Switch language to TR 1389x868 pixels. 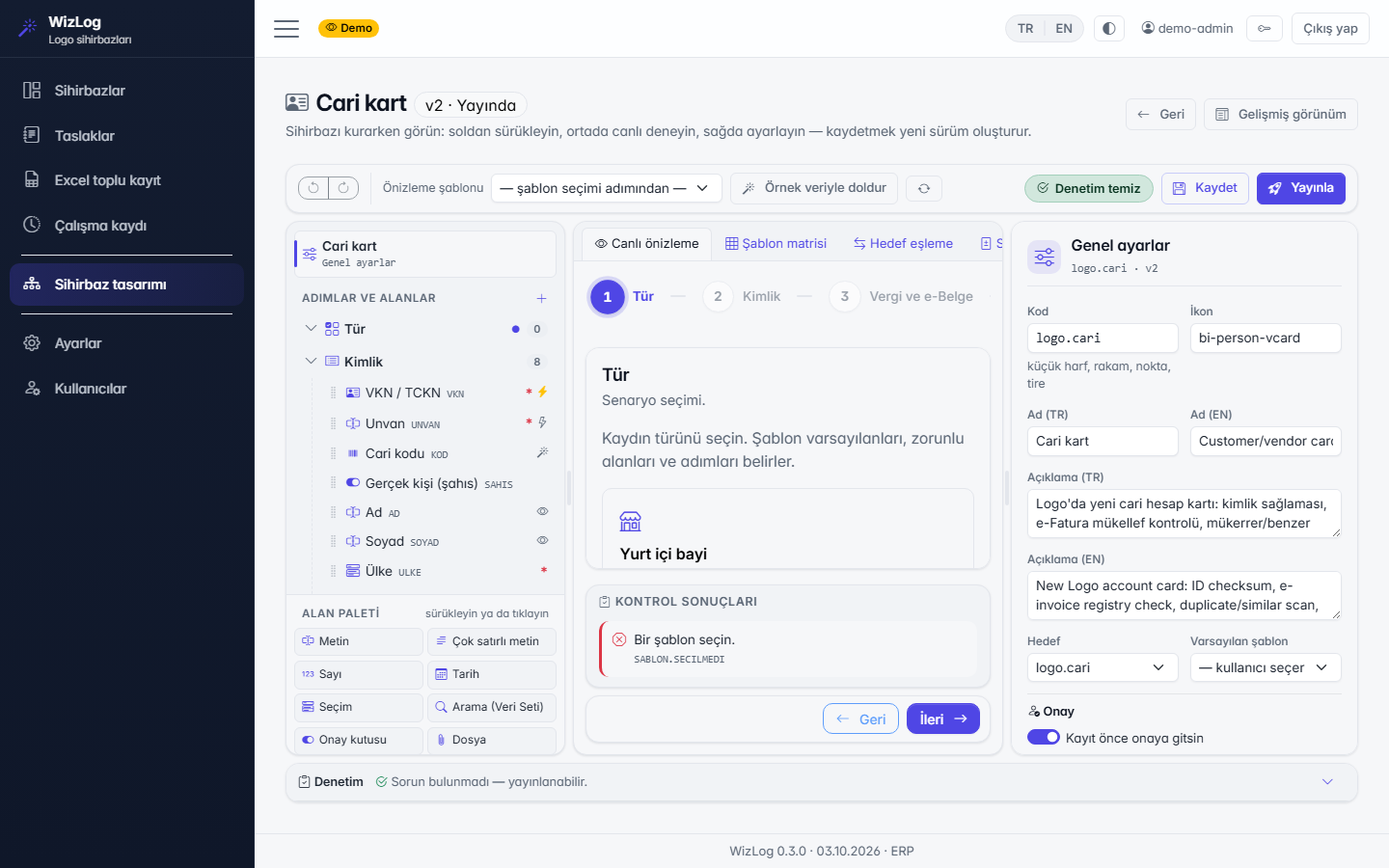(1025, 29)
